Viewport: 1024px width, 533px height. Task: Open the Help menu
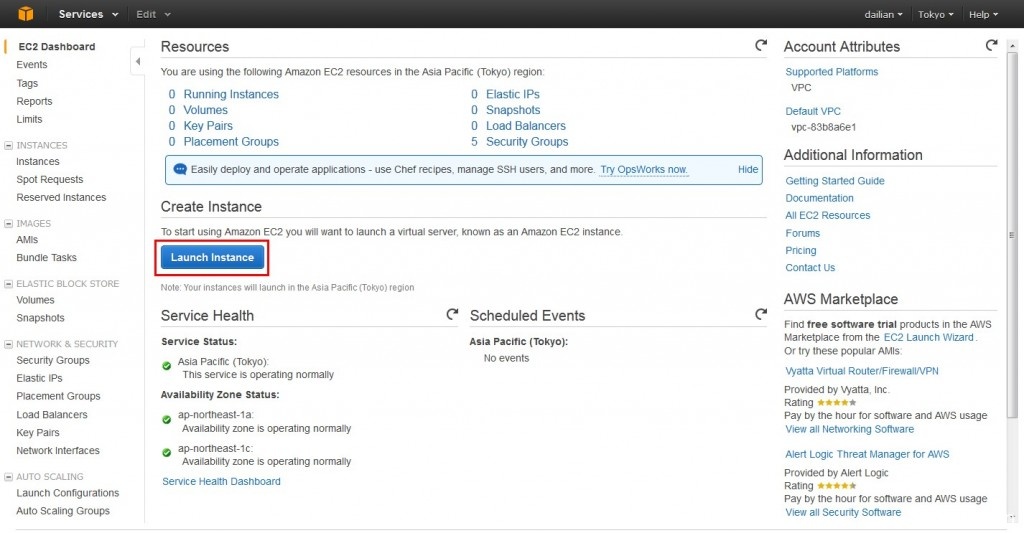click(984, 14)
